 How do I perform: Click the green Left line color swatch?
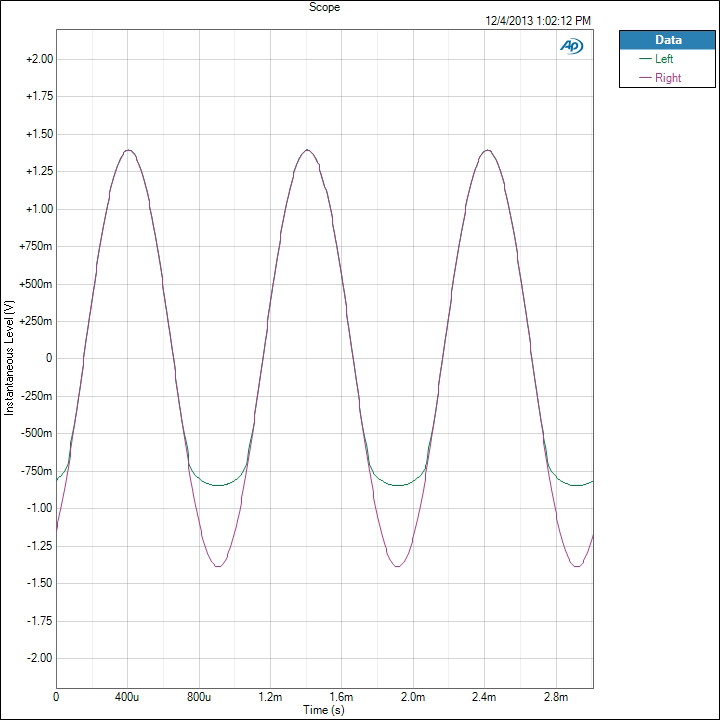click(x=644, y=59)
